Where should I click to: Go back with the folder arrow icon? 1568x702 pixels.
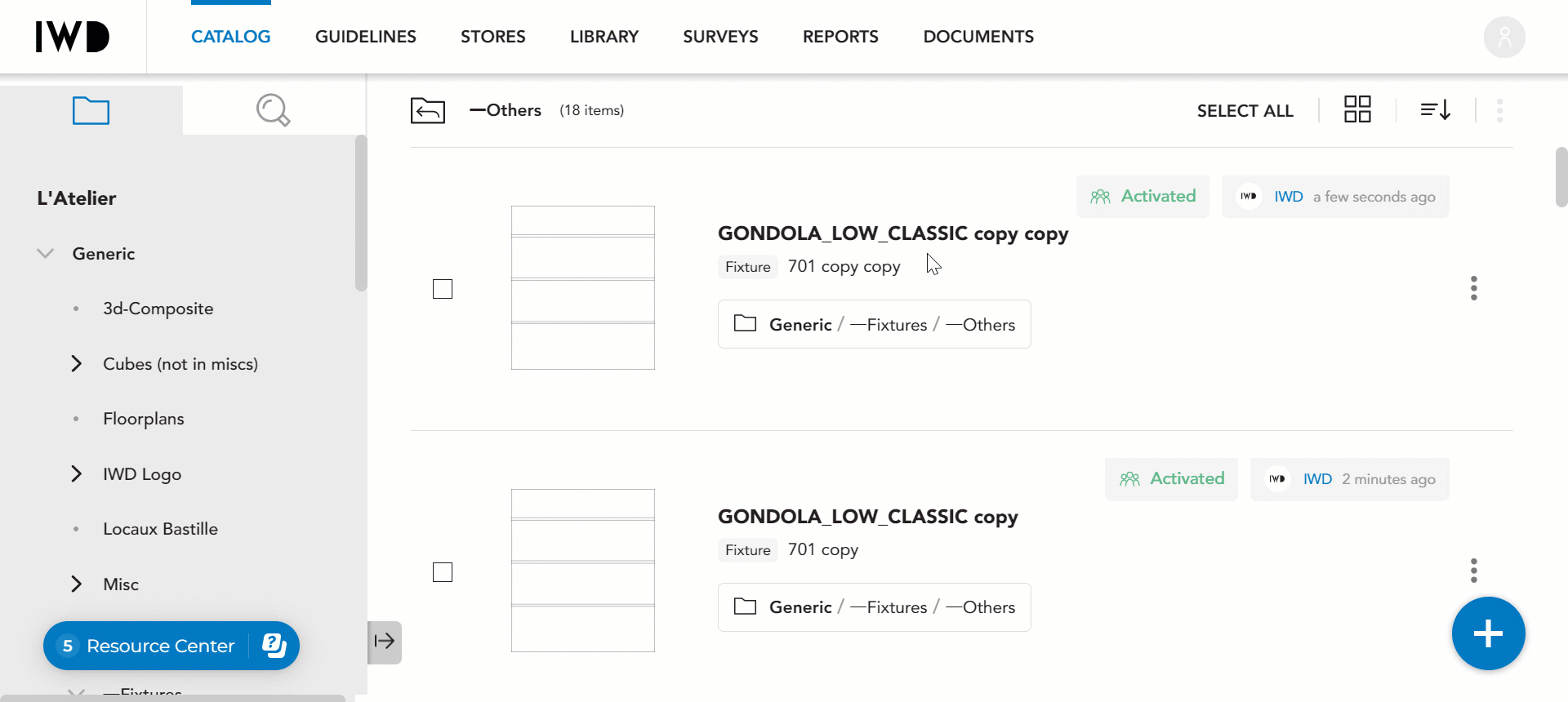[x=428, y=110]
